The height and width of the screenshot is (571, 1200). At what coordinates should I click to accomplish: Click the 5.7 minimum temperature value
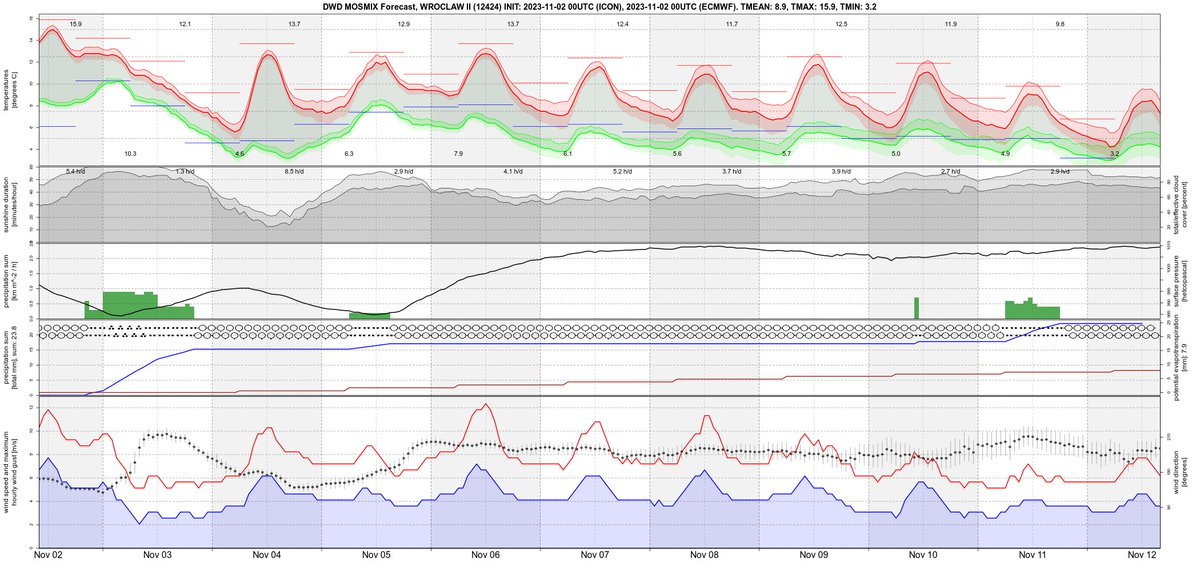coord(787,153)
